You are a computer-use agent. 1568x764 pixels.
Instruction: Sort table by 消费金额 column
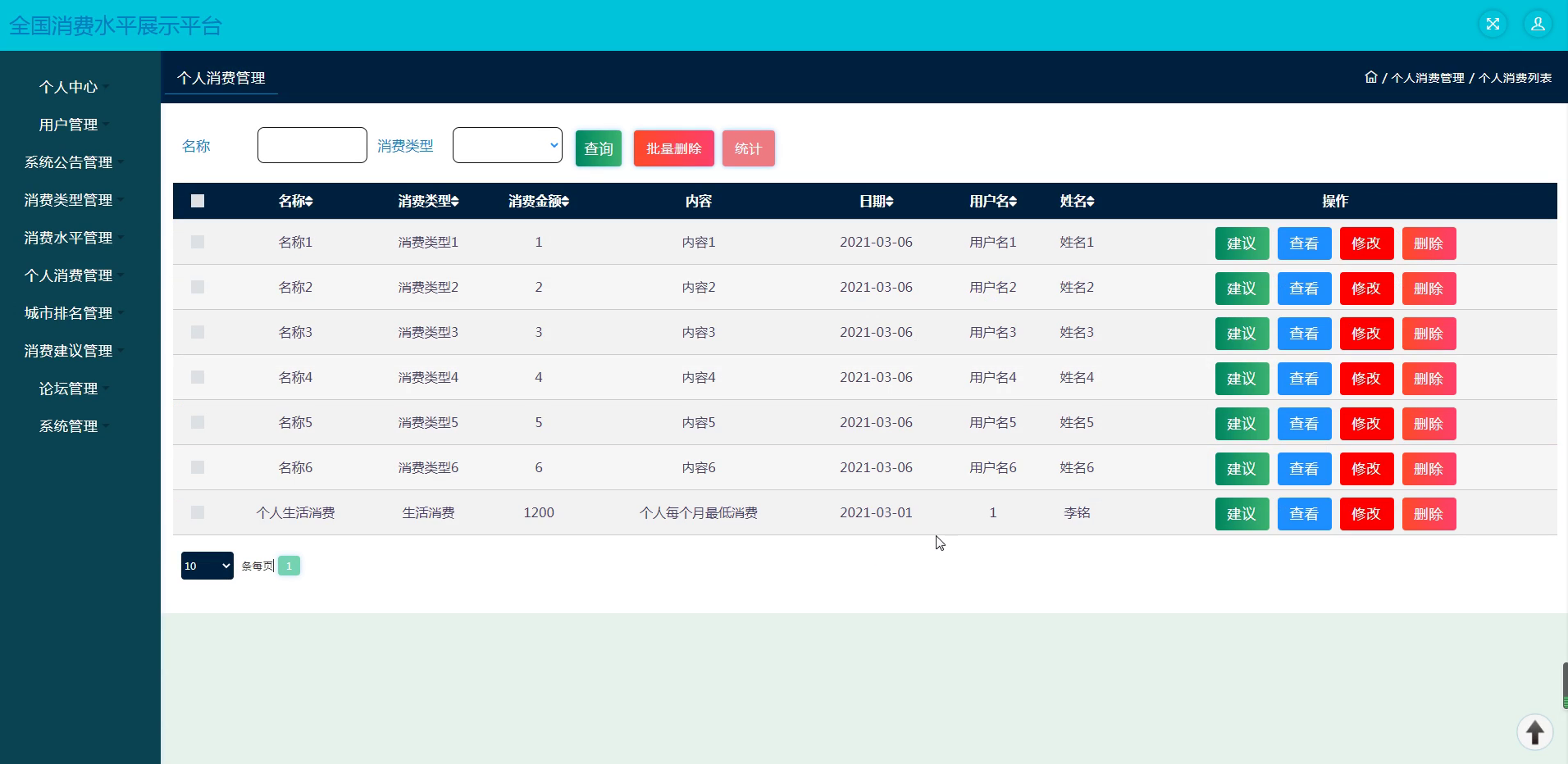539,201
